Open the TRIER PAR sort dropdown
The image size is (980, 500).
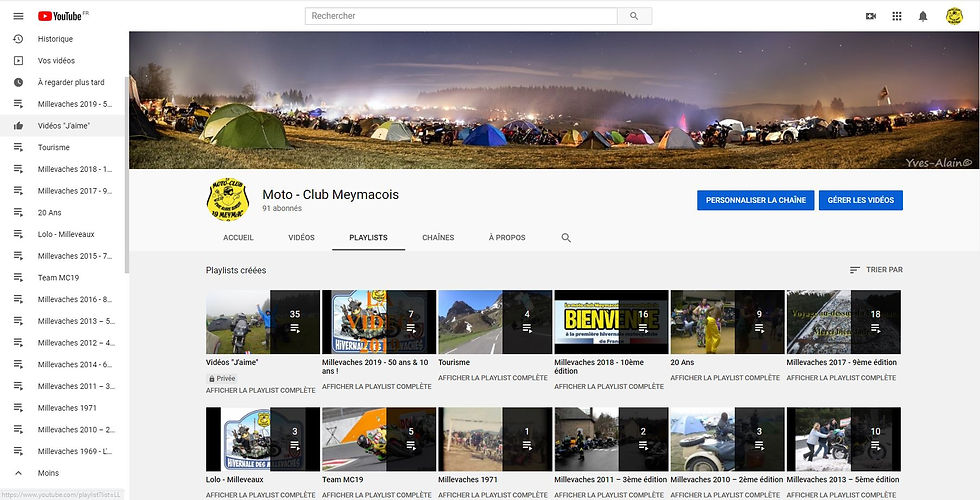pyautogui.click(x=876, y=270)
